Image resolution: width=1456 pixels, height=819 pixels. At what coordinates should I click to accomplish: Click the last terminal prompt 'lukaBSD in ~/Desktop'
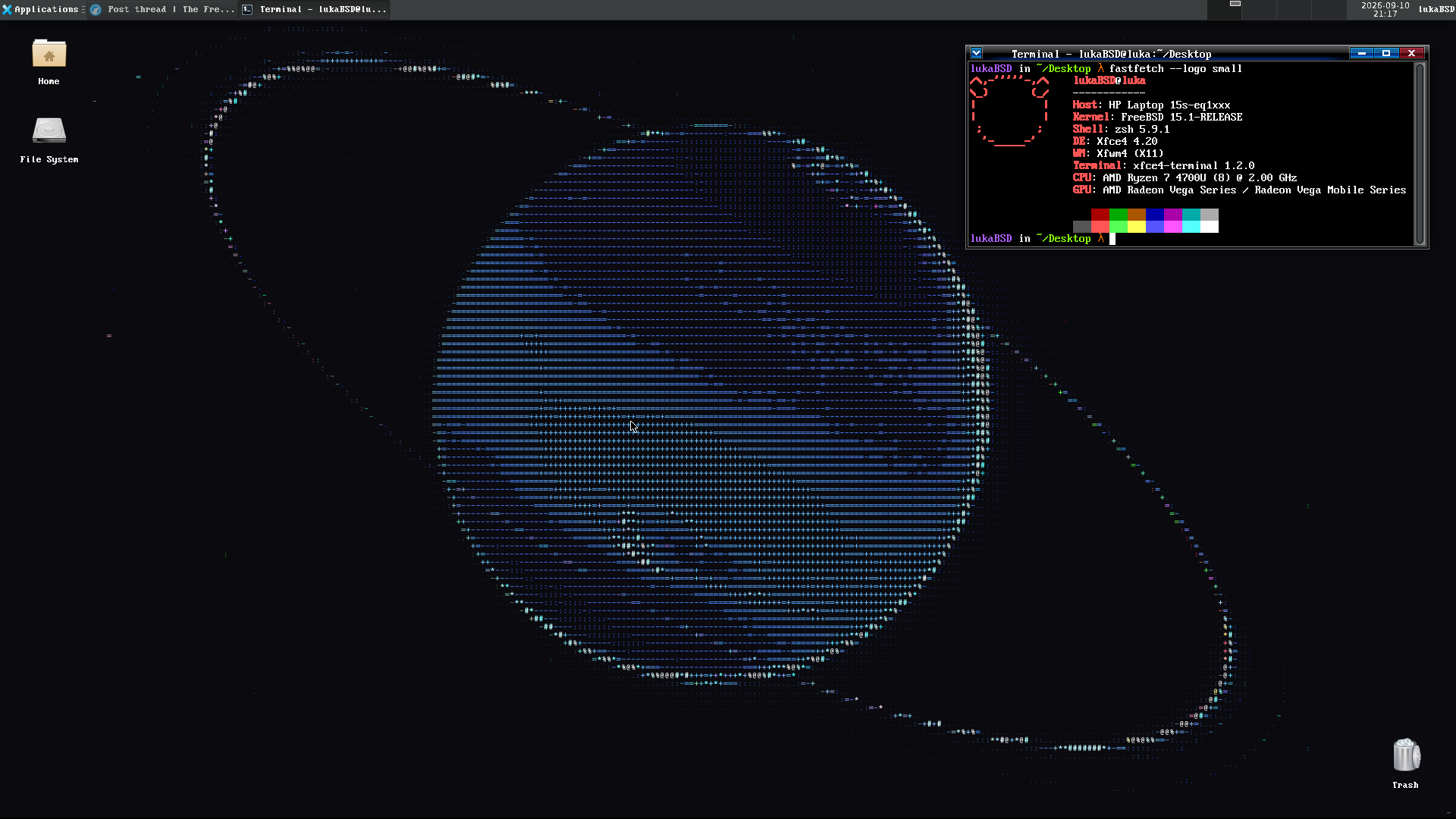pyautogui.click(x=1031, y=238)
